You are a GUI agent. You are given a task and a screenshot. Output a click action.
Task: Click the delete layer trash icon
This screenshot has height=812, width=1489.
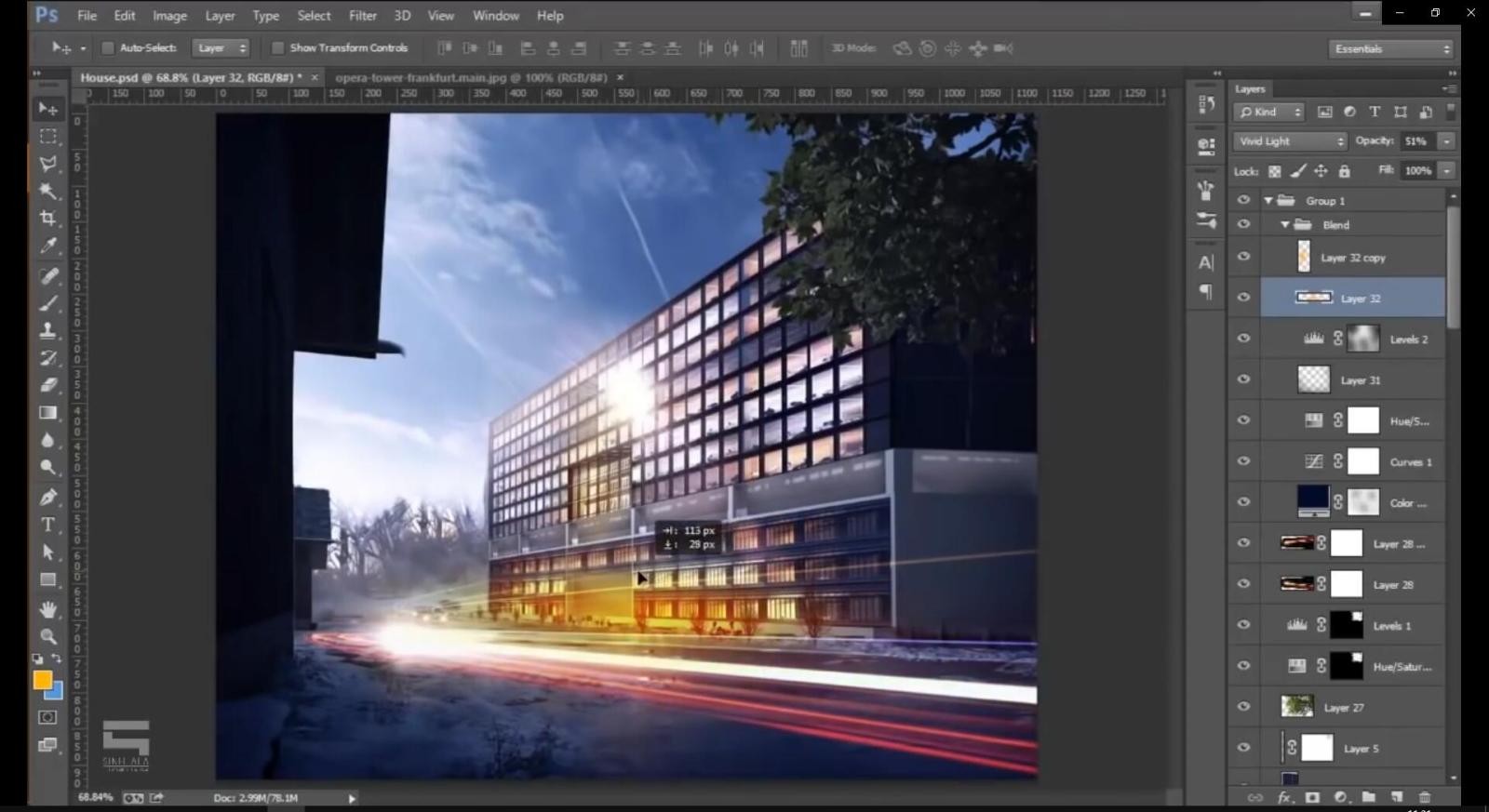pyautogui.click(x=1424, y=797)
